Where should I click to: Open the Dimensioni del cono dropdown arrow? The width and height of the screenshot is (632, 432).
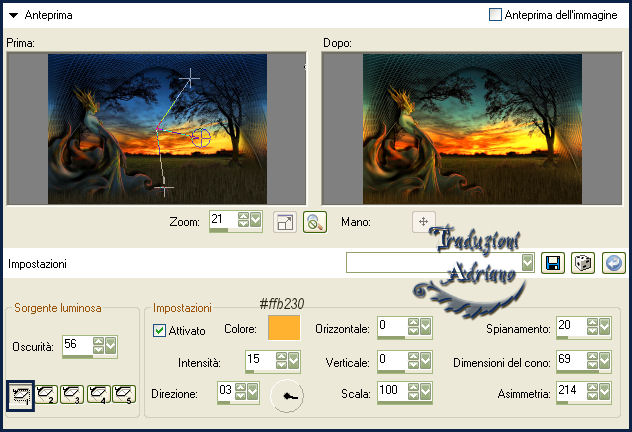pyautogui.click(x=605, y=360)
